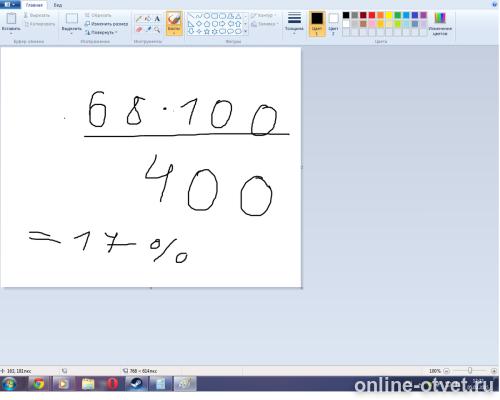The width and height of the screenshot is (500, 400).
Task: Activate the Color 1 box
Action: pos(317,23)
